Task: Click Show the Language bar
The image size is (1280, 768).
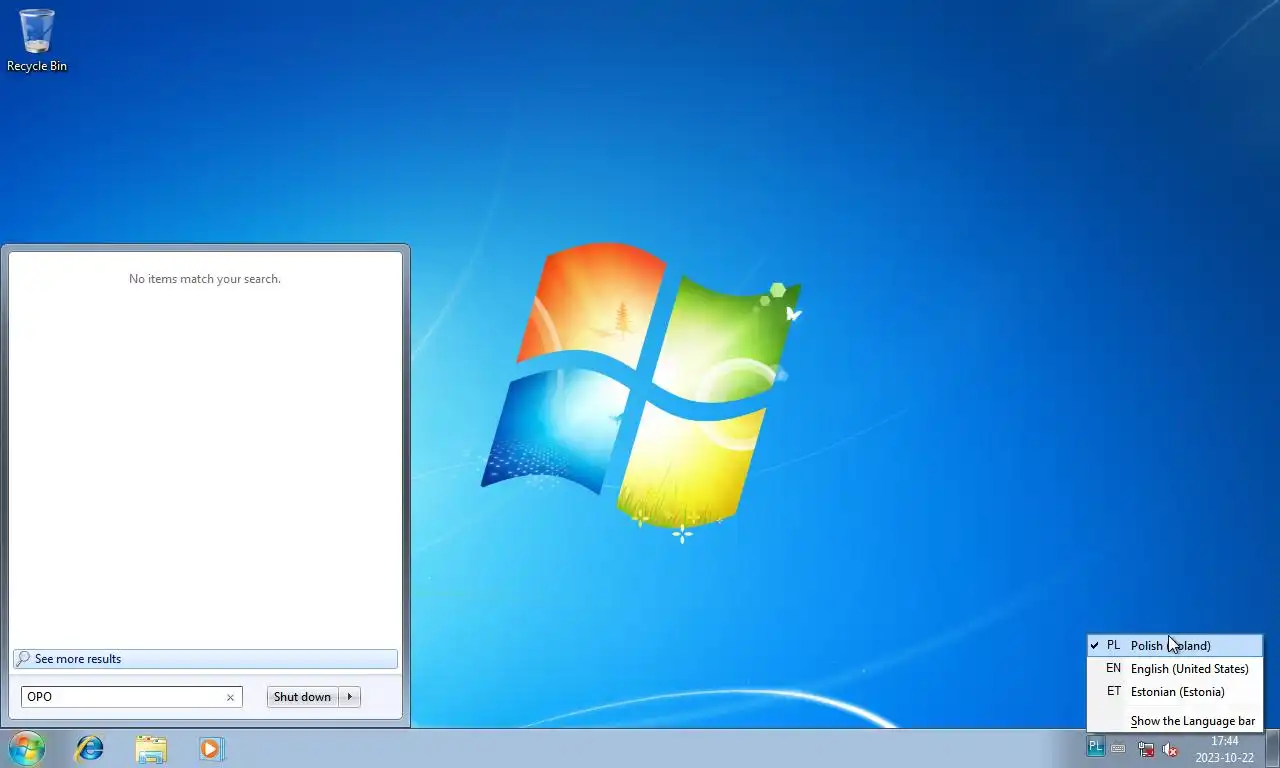Action: tap(1175, 720)
